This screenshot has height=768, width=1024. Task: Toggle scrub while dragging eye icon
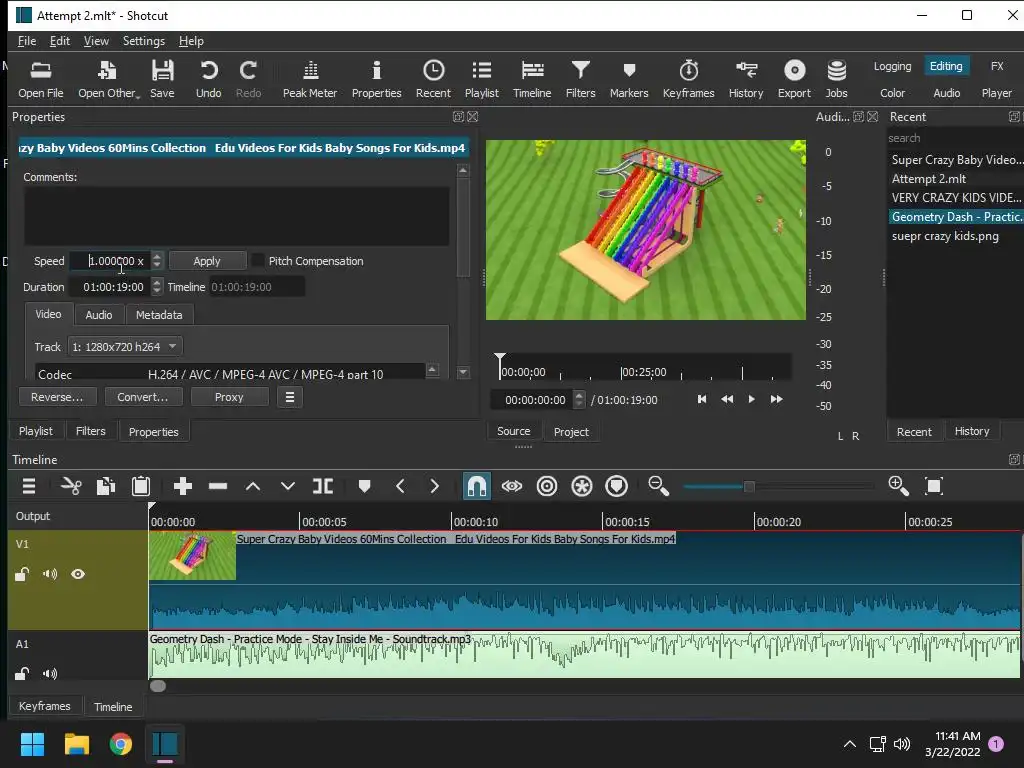pyautogui.click(x=512, y=486)
